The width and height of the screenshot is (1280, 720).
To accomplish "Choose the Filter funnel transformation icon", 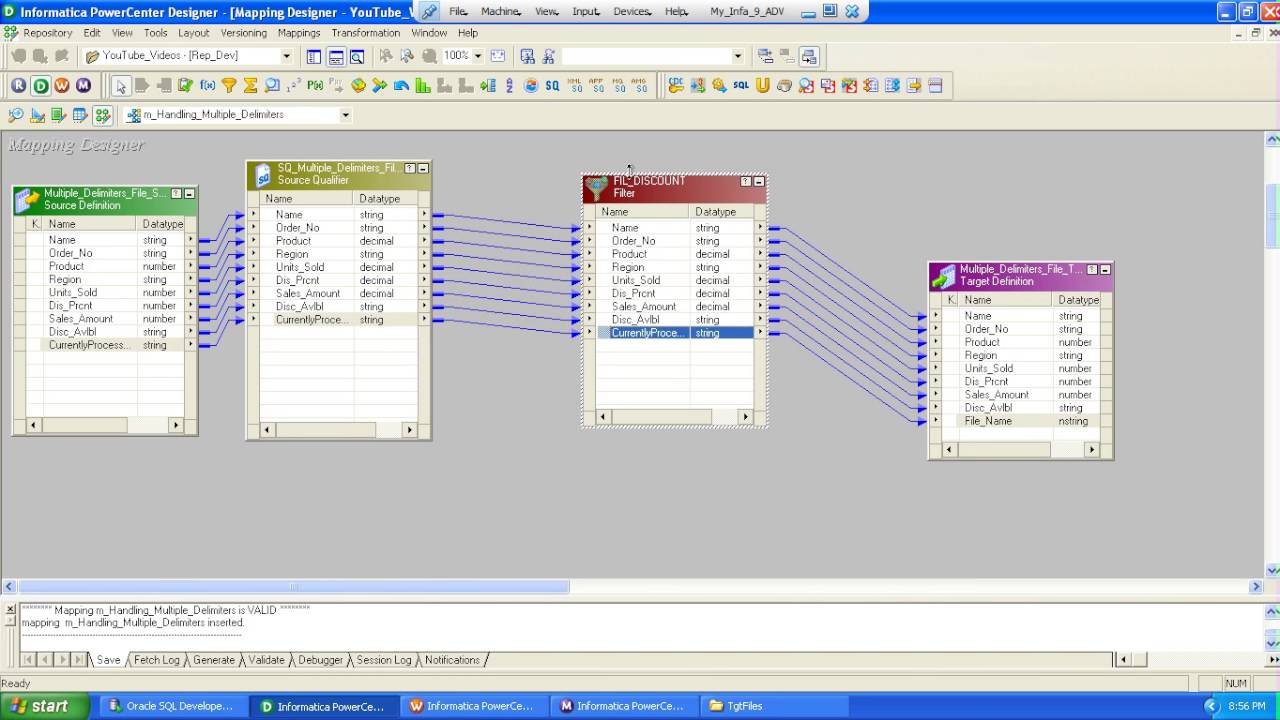I will 229,86.
